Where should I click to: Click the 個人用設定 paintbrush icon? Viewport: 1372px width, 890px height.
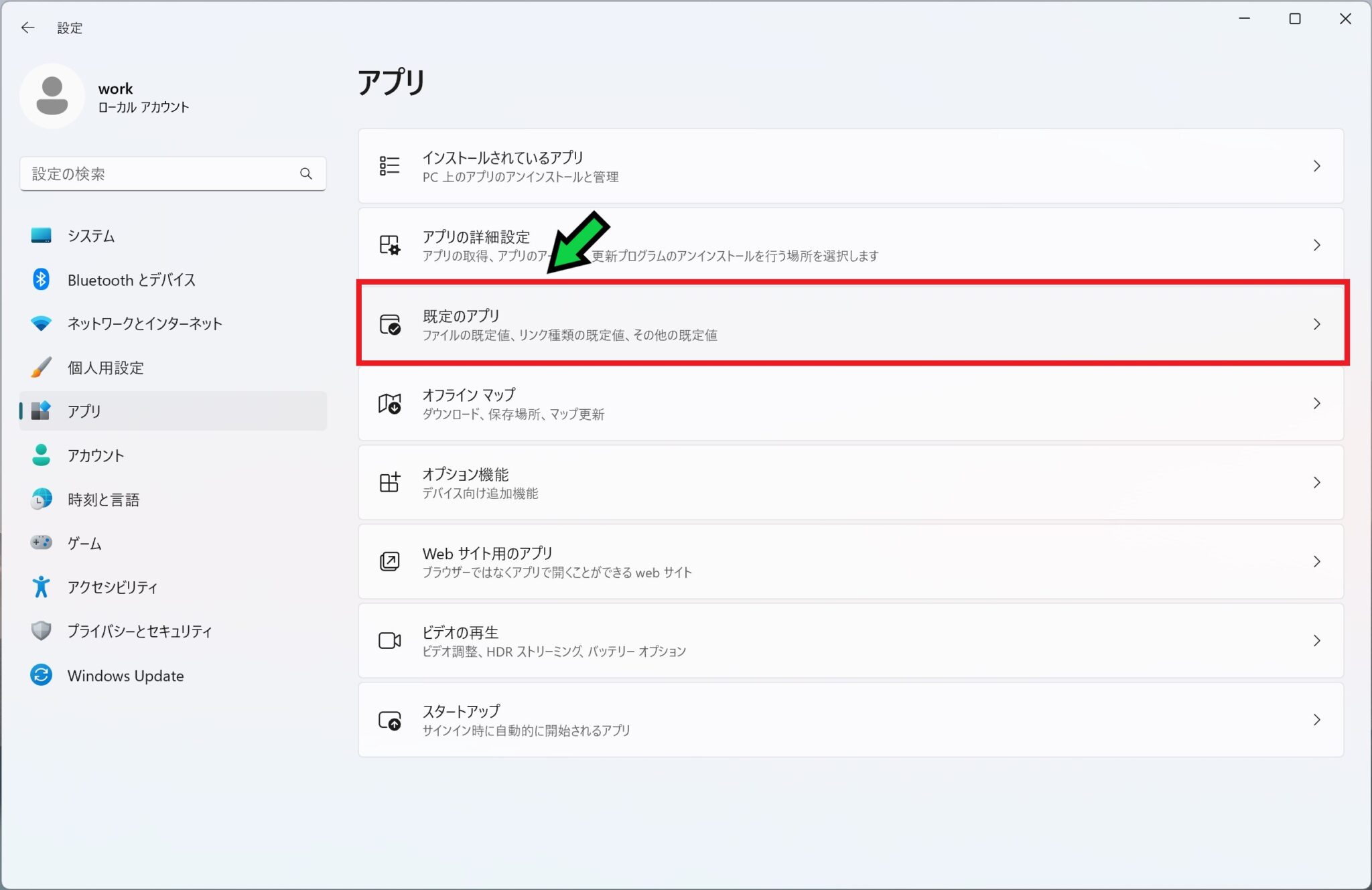[x=41, y=367]
